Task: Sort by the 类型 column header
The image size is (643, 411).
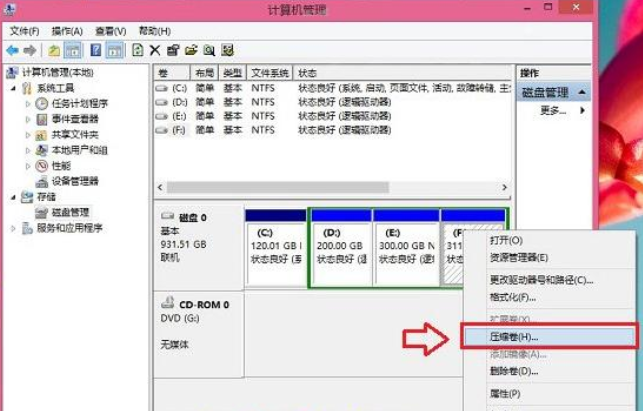Action: tap(233, 73)
